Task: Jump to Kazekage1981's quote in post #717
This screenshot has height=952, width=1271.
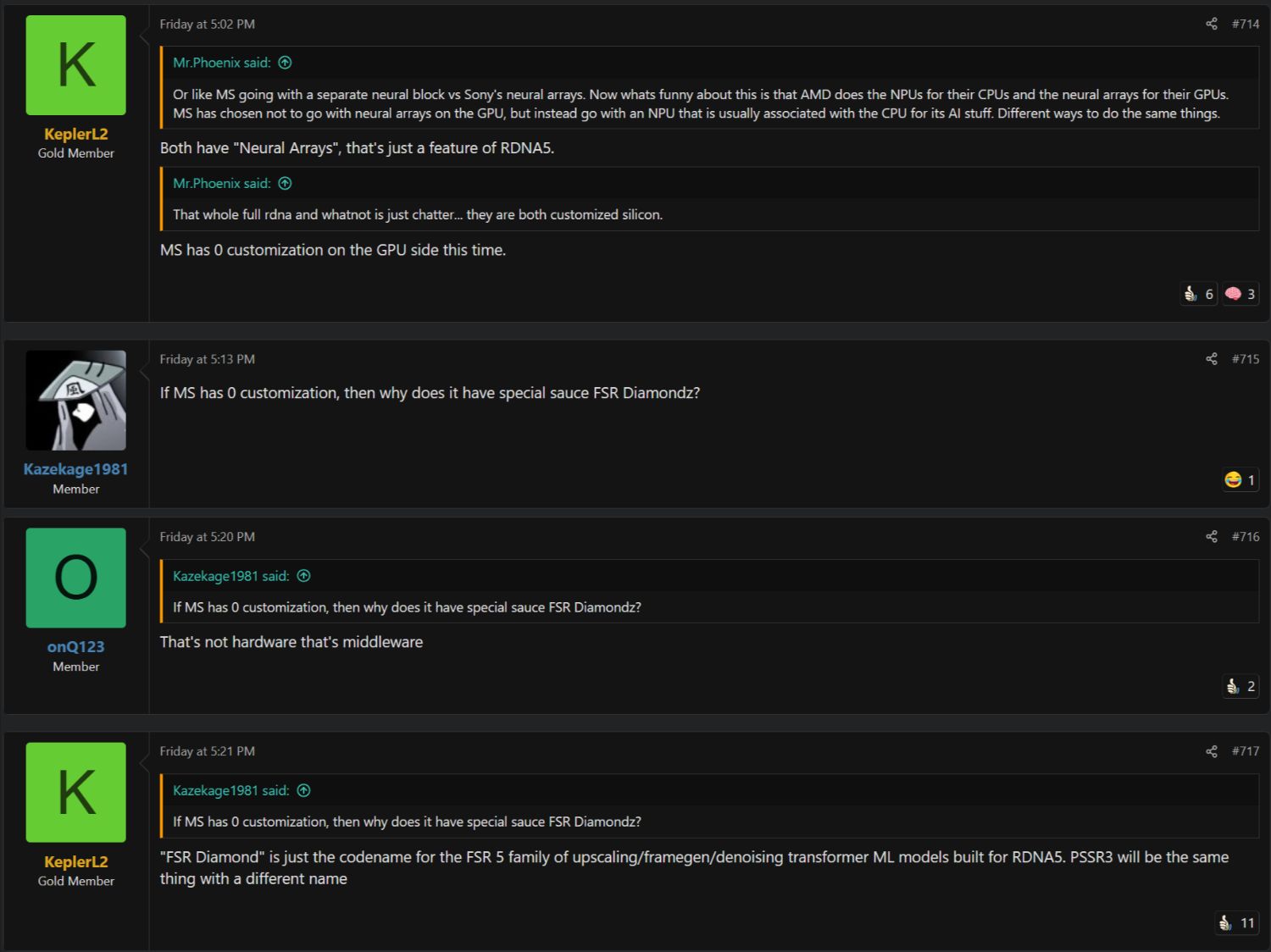Action: click(303, 790)
